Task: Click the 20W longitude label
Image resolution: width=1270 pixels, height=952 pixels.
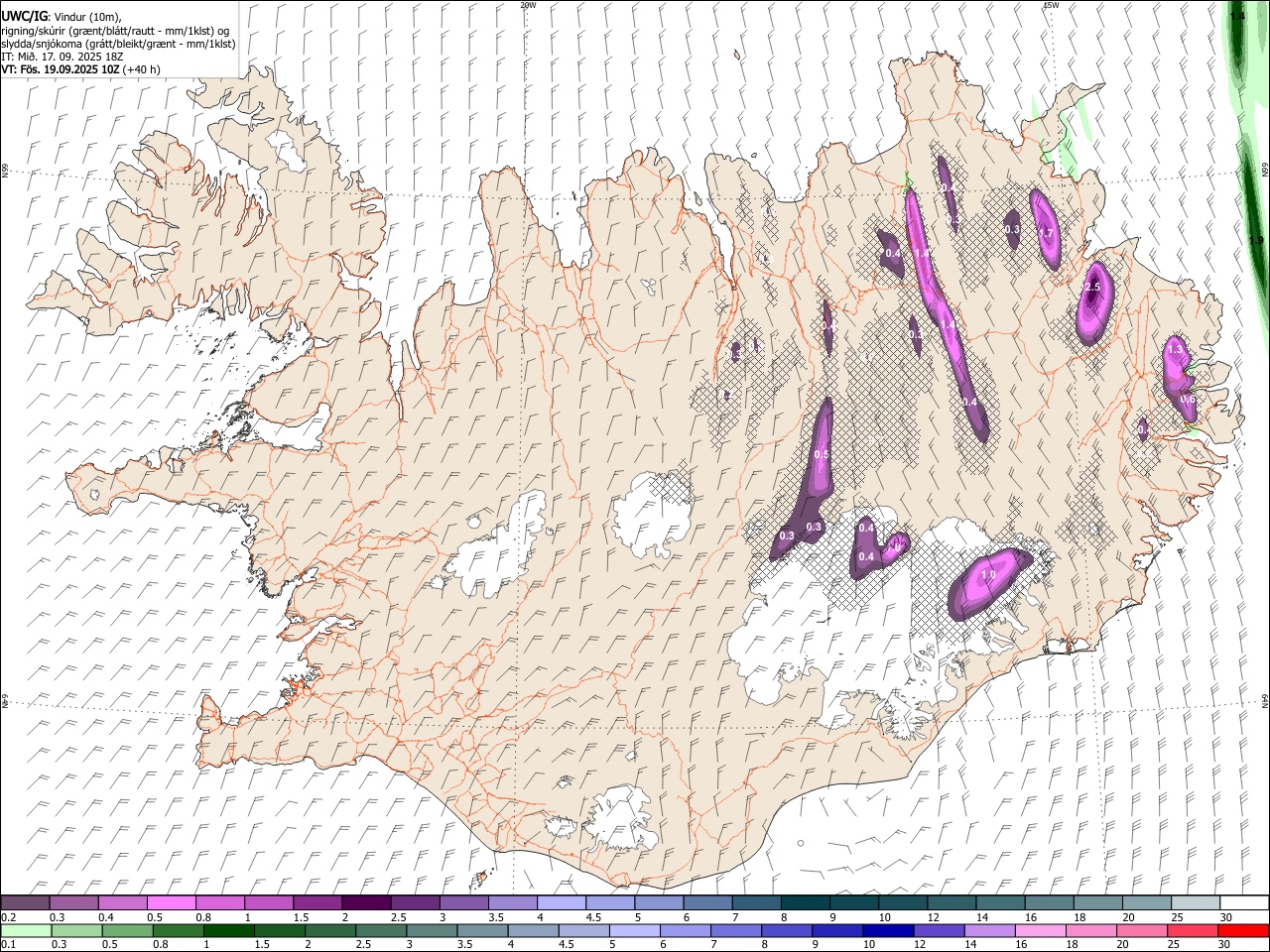Action: point(528,5)
